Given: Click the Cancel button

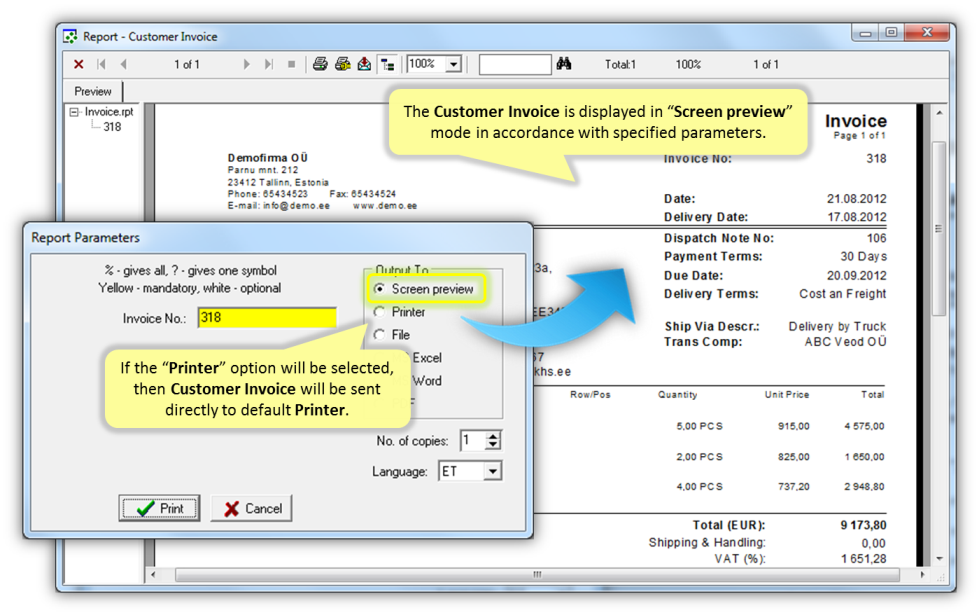Looking at the screenshot, I should [251, 508].
